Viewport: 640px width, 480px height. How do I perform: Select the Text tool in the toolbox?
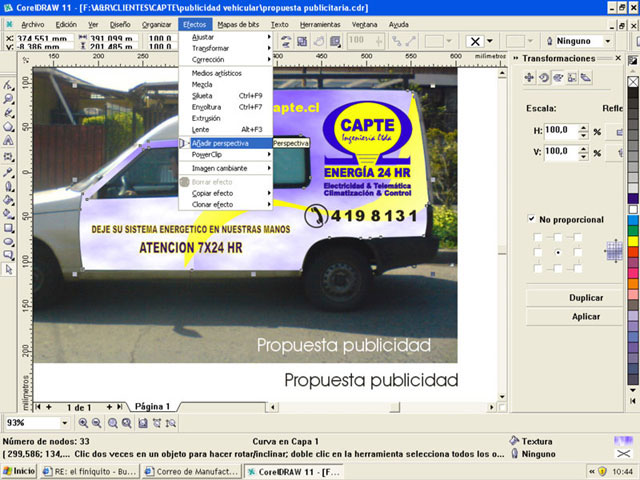[x=8, y=141]
